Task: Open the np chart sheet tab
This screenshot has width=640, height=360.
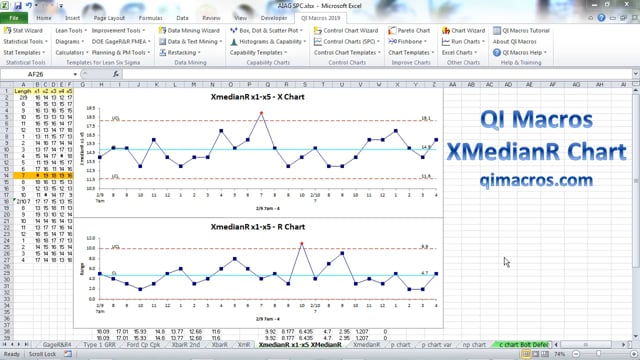Action: coord(474,345)
